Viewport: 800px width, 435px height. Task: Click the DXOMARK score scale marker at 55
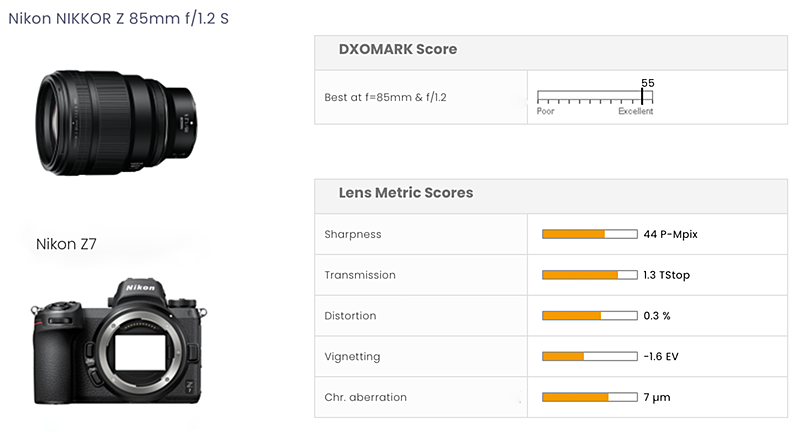tap(642, 97)
